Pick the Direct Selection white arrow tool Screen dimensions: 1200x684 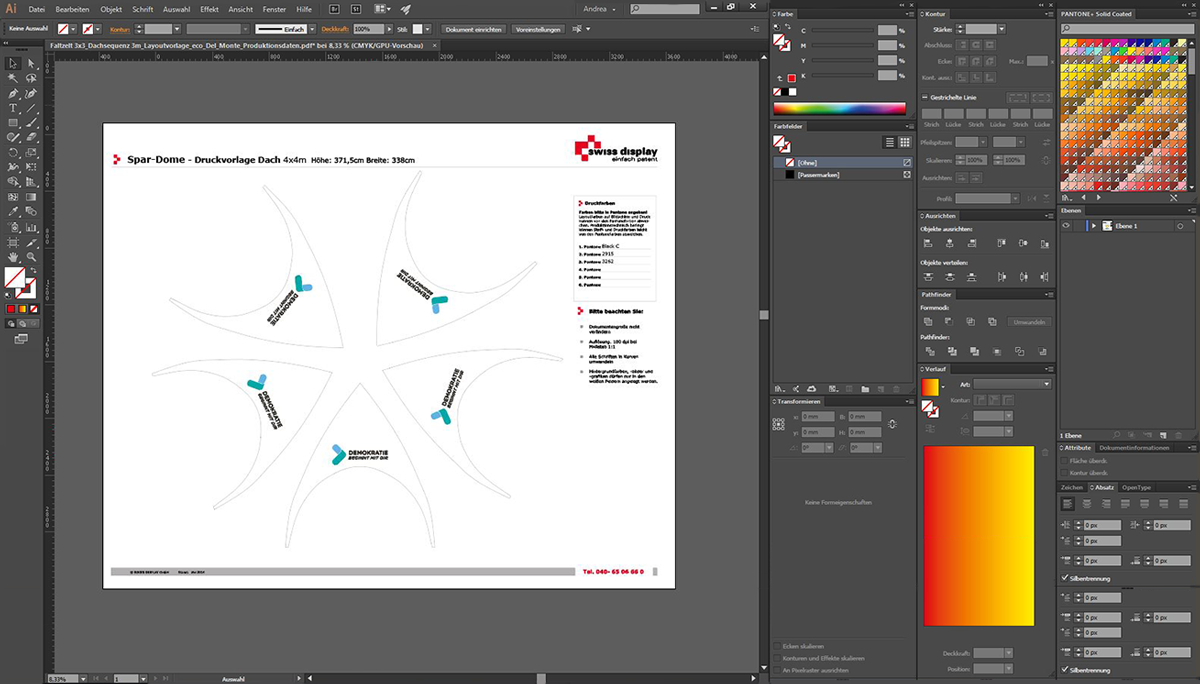coord(31,63)
